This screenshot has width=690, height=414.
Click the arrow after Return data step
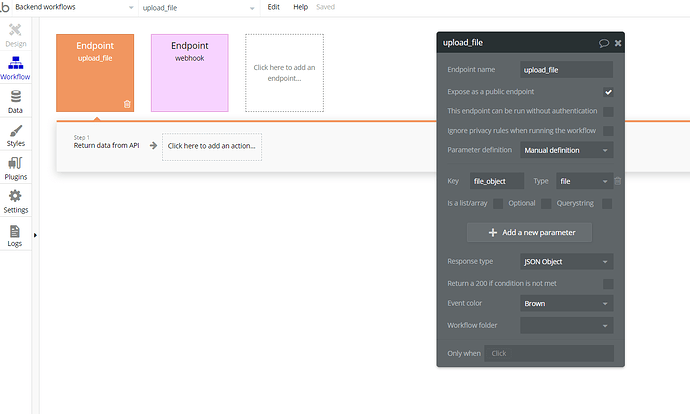pos(153,145)
